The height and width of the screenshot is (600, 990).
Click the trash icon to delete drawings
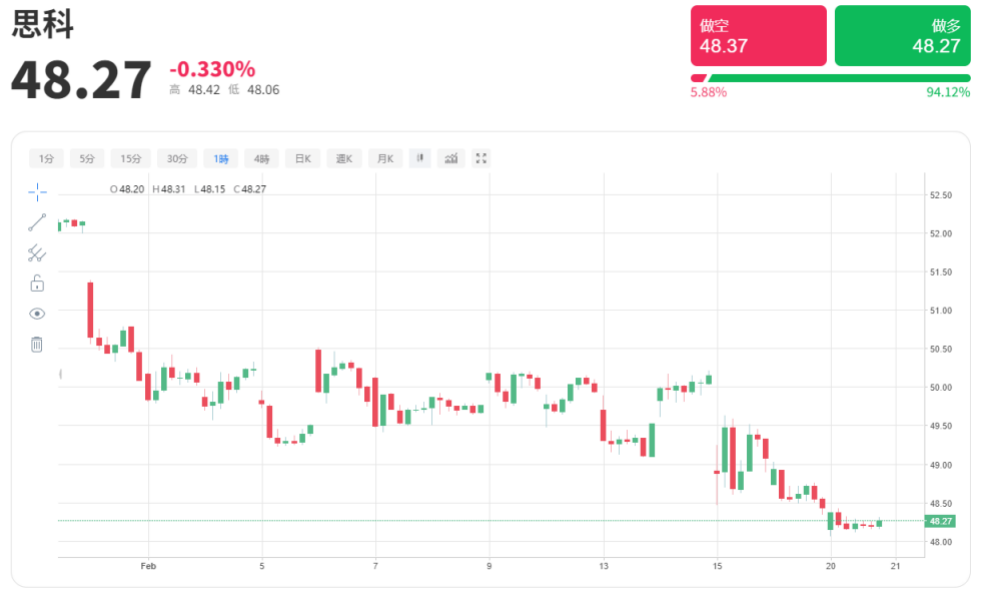[37, 344]
